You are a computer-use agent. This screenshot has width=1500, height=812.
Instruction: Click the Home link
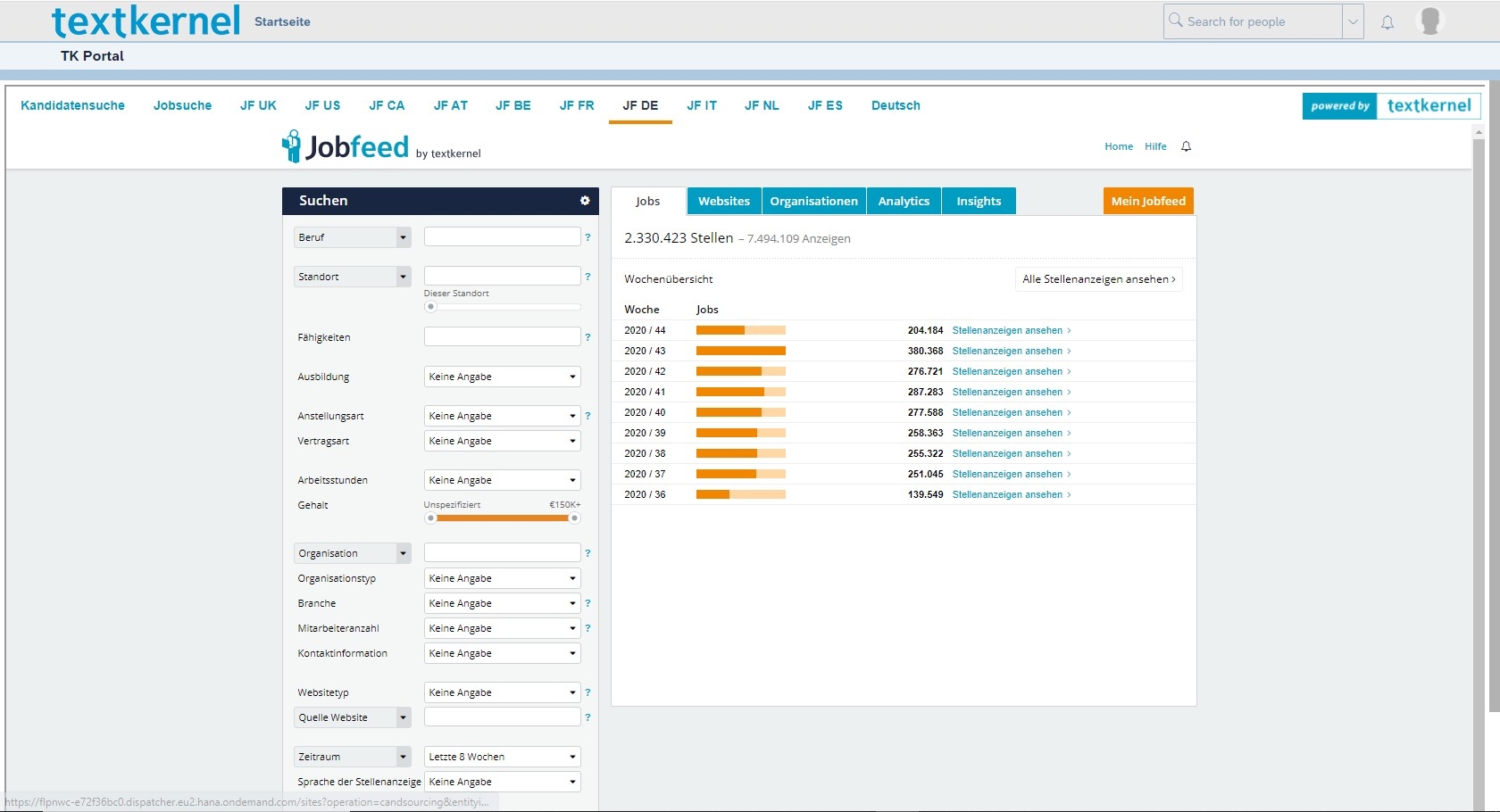click(x=1119, y=146)
